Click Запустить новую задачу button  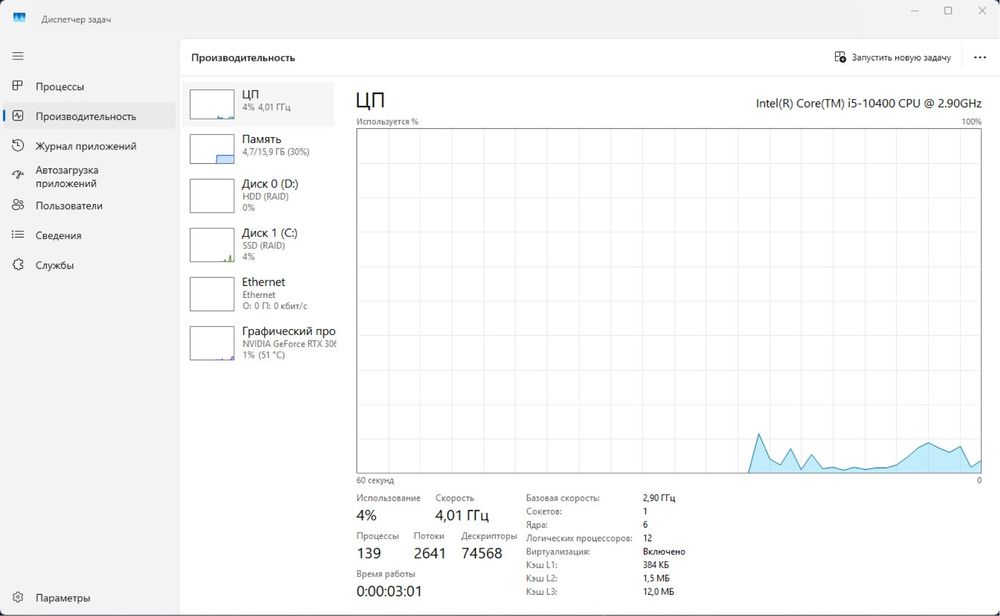892,57
